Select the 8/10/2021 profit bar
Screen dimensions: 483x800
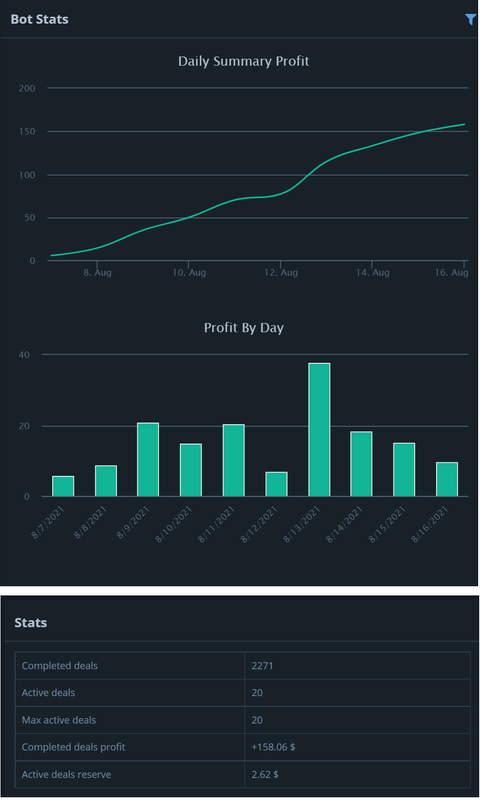tap(191, 470)
